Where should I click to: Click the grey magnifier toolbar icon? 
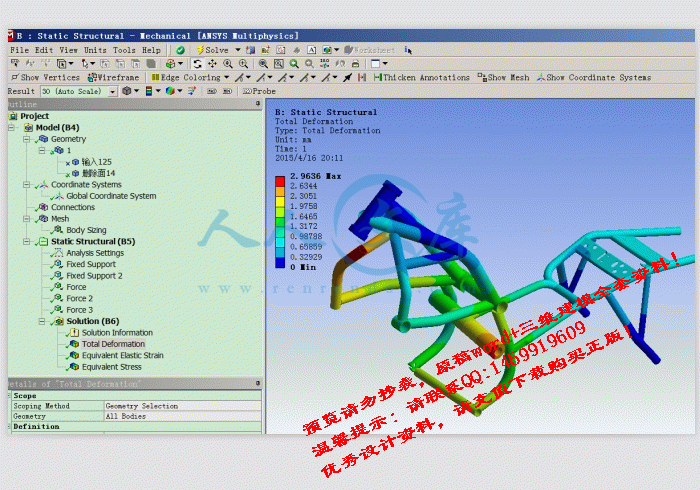coord(309,64)
